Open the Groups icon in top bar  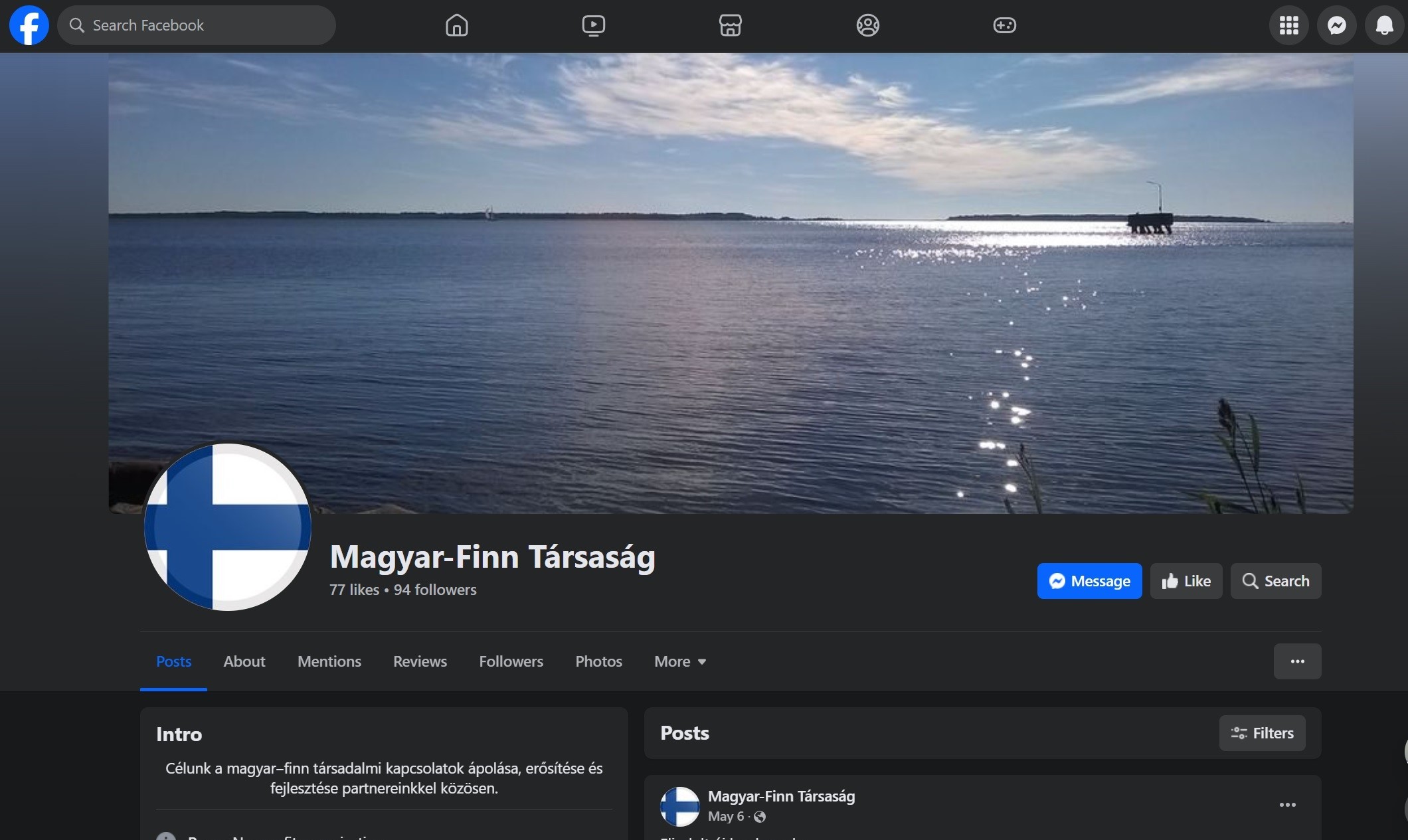click(x=867, y=25)
